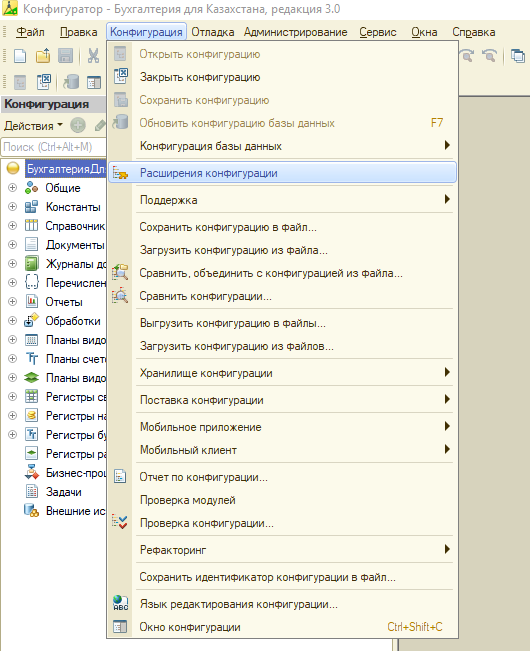The height and width of the screenshot is (651, 530).
Task: Choose Загрузить конфигурацию из файла
Action: point(283,250)
